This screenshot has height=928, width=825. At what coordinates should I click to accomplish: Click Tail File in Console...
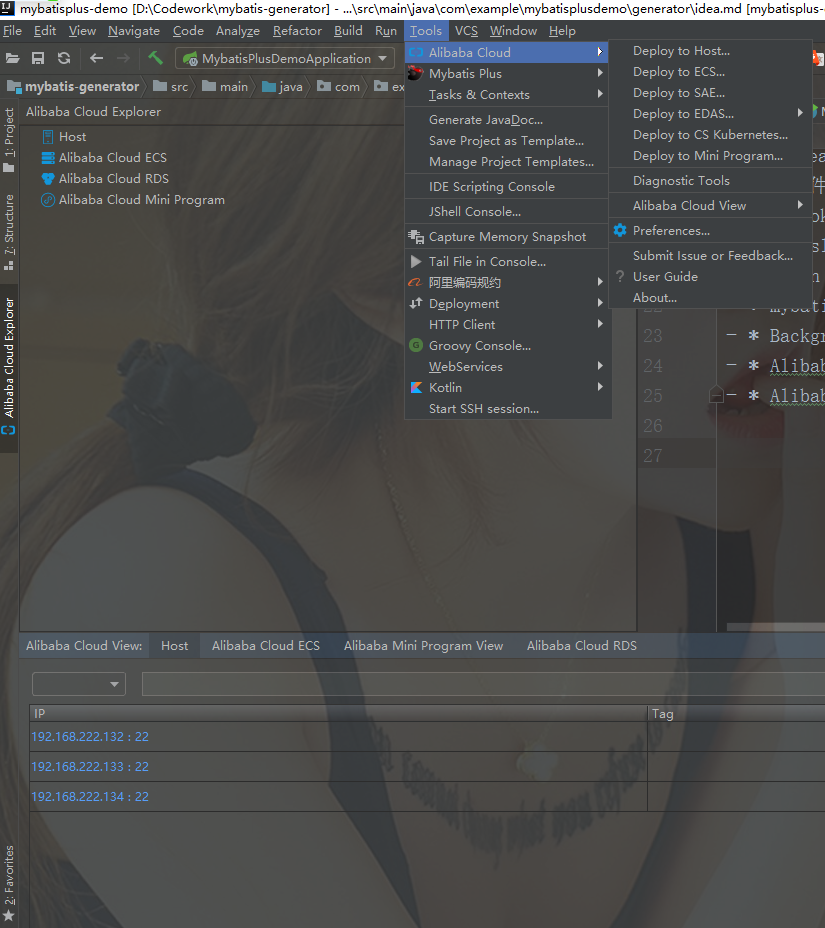point(507,262)
